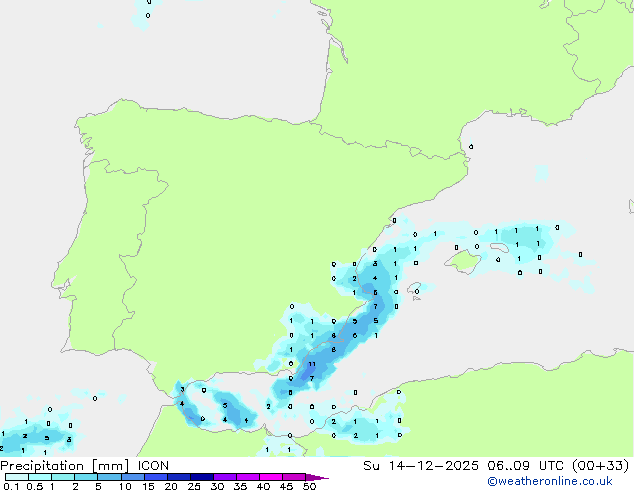The height and width of the screenshot is (490, 634).
Task: Click the '(00+33)' forecast offset text
Action: point(601,466)
